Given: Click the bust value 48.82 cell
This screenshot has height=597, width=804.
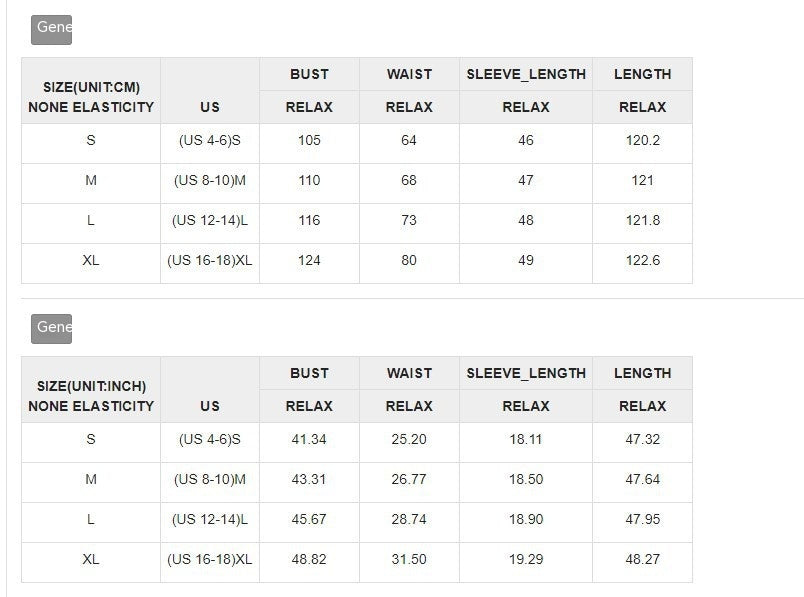Looking at the screenshot, I should click(x=309, y=560).
